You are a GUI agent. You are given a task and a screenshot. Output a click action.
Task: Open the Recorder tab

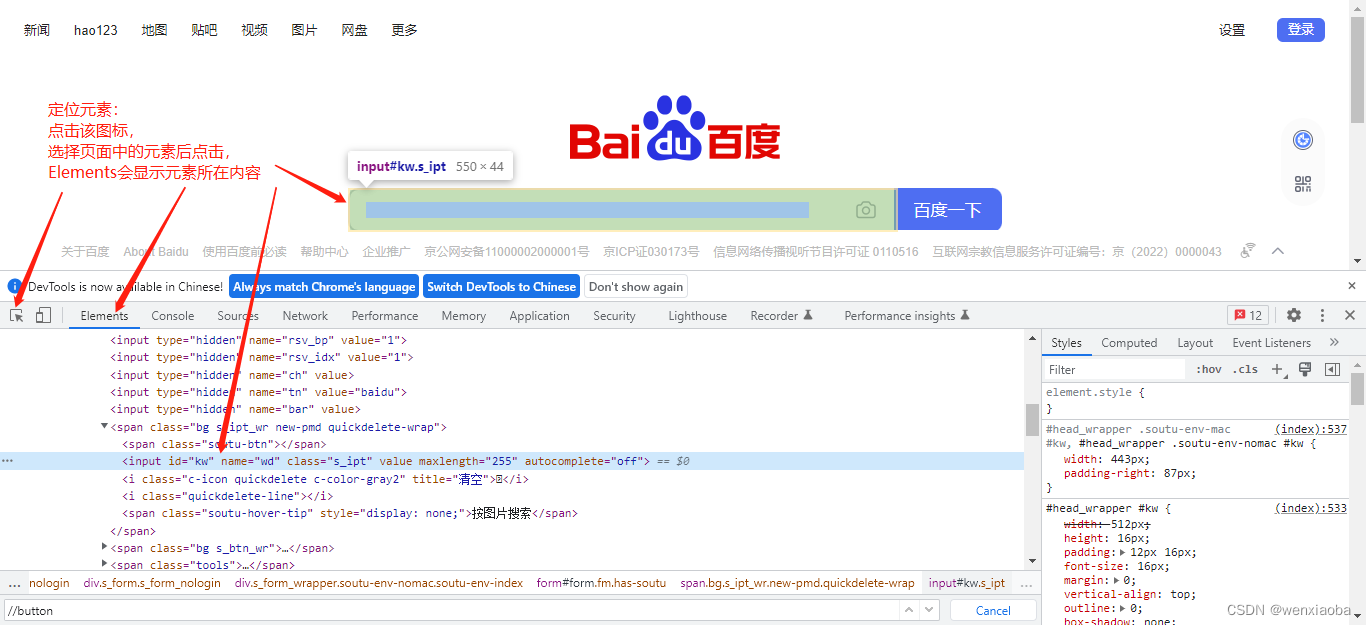781,316
